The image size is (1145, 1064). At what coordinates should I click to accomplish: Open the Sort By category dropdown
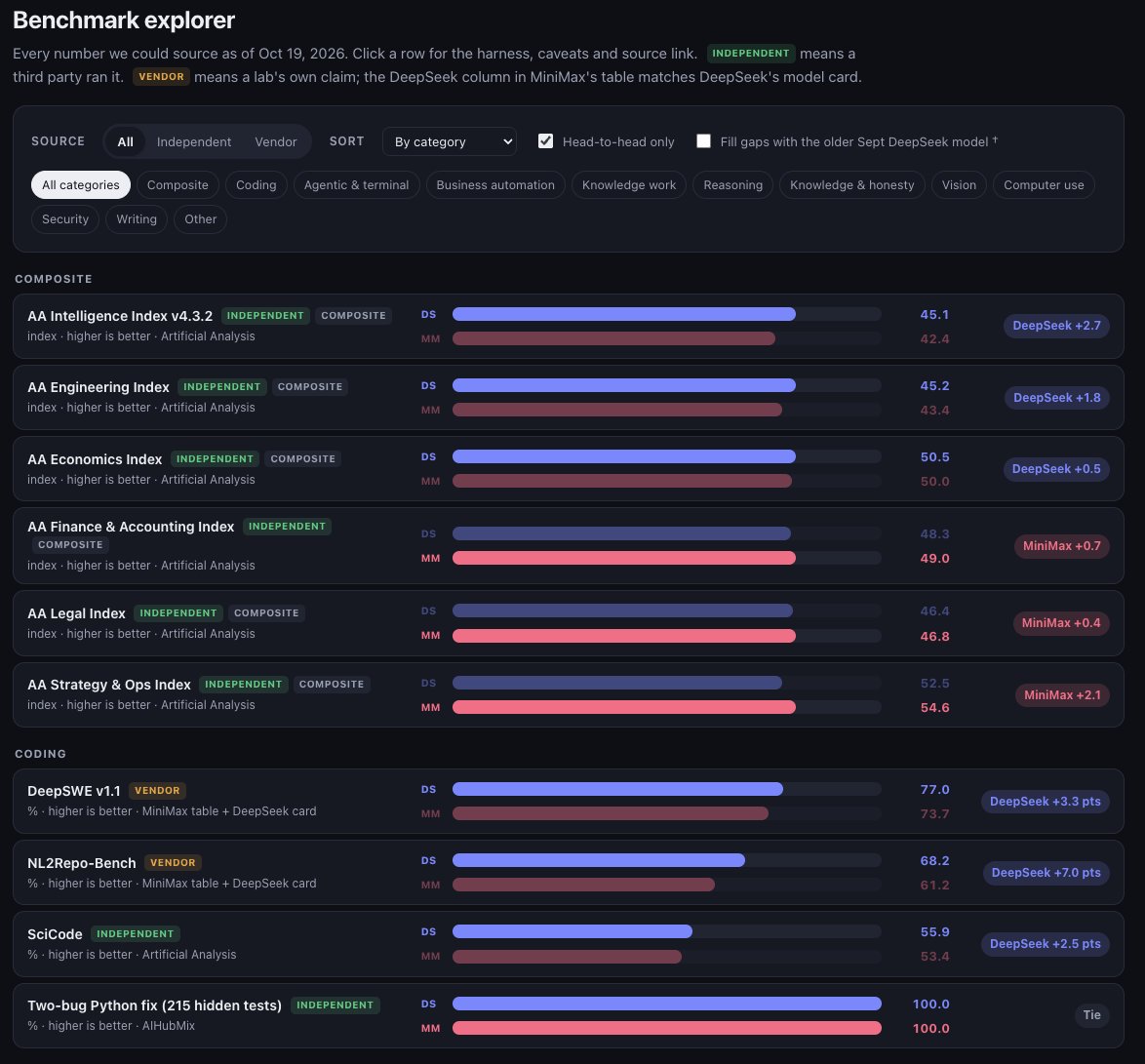[449, 141]
